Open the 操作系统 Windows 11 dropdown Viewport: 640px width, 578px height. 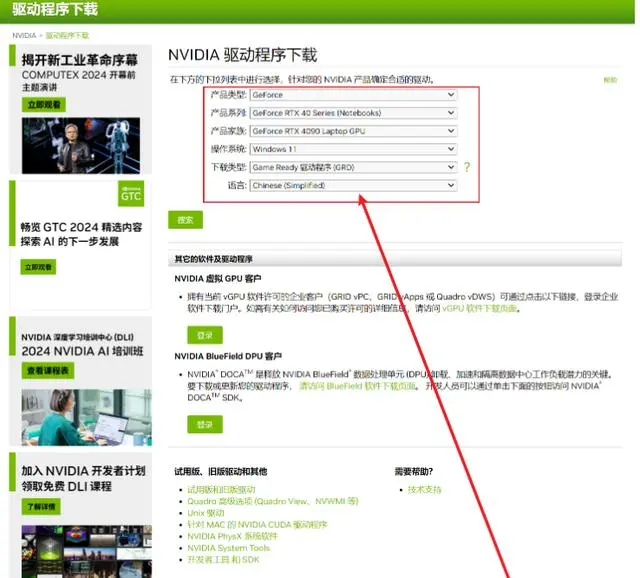click(x=353, y=149)
